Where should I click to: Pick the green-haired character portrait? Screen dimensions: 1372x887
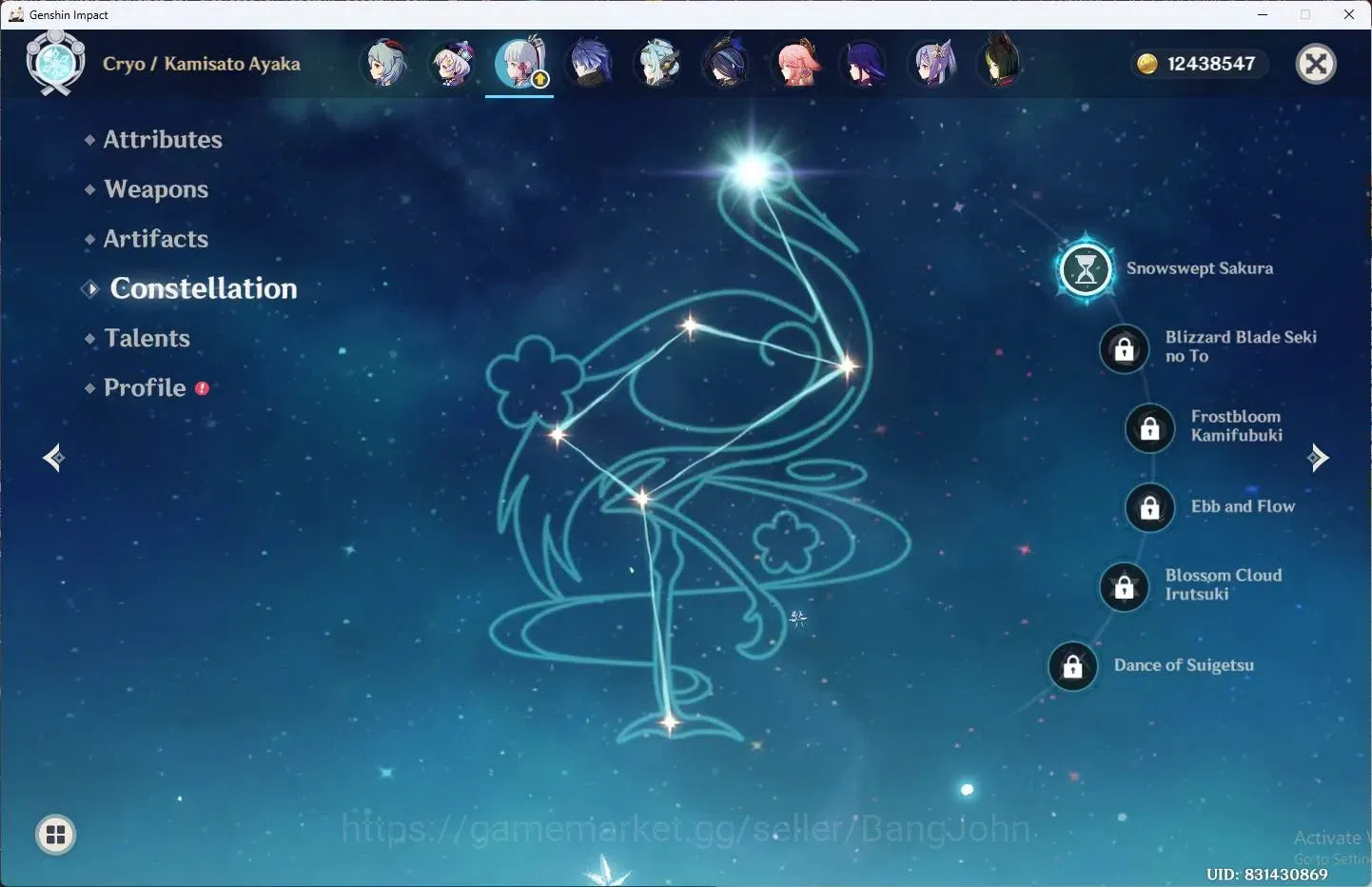(x=1001, y=61)
